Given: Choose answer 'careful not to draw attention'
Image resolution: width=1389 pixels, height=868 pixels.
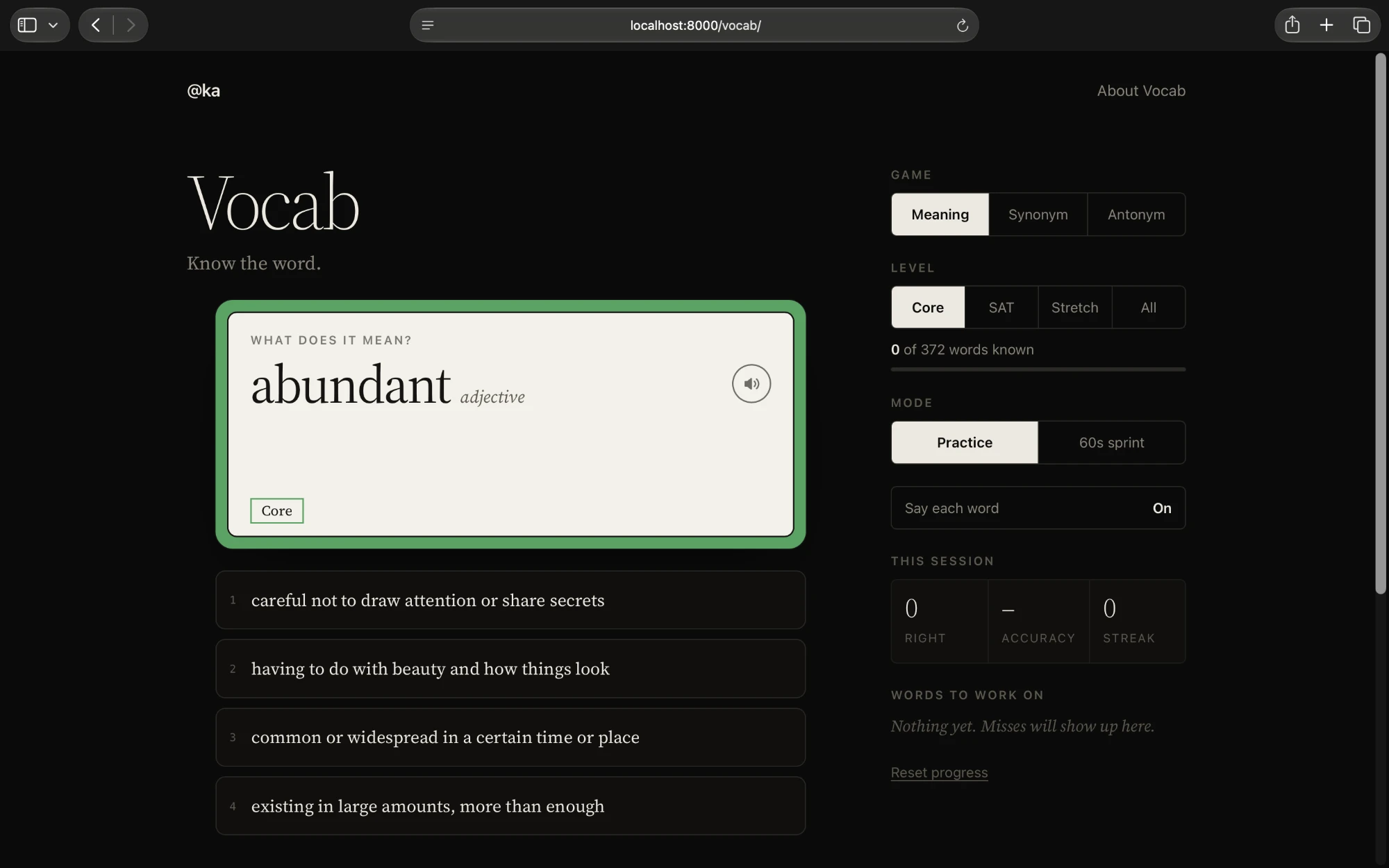Looking at the screenshot, I should pyautogui.click(x=510, y=600).
